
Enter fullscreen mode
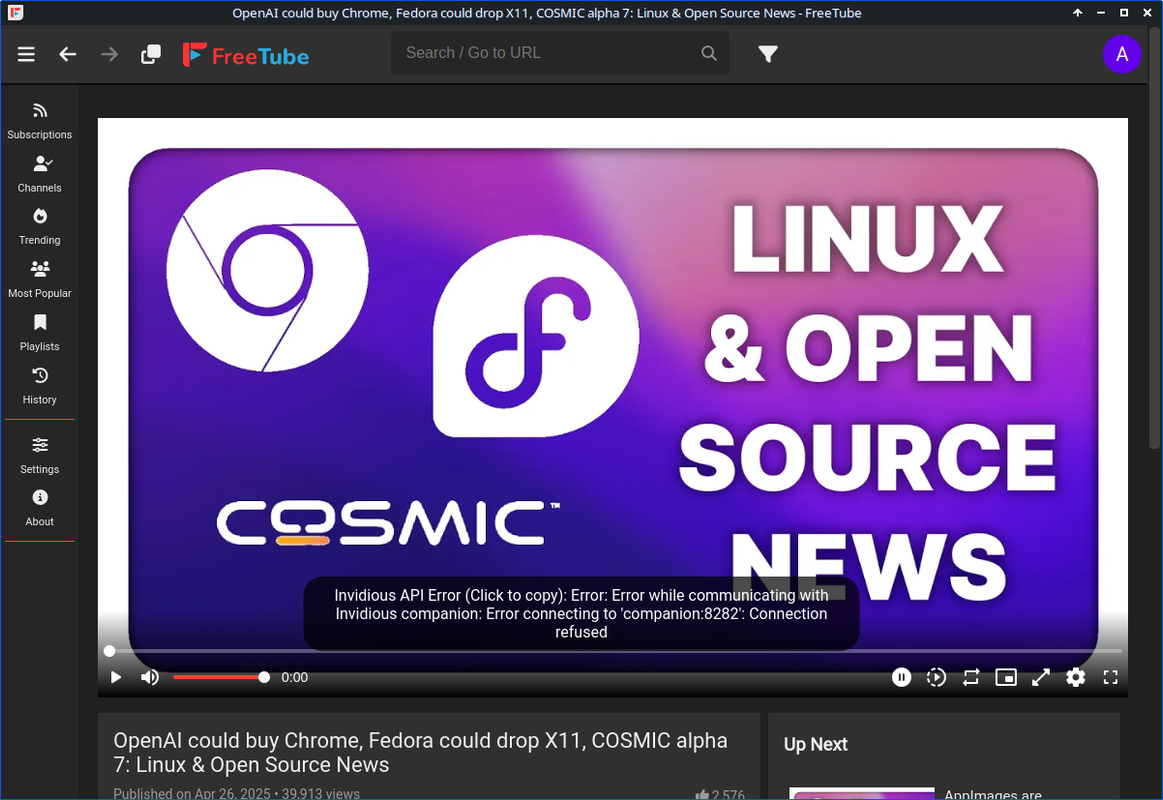point(1110,677)
